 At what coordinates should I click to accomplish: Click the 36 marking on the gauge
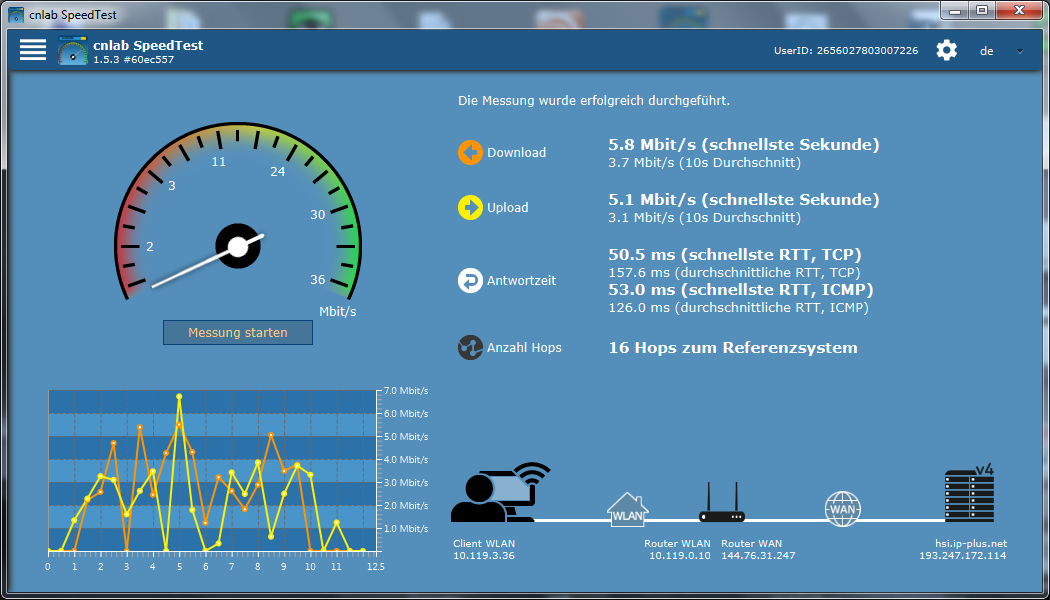coord(317,280)
